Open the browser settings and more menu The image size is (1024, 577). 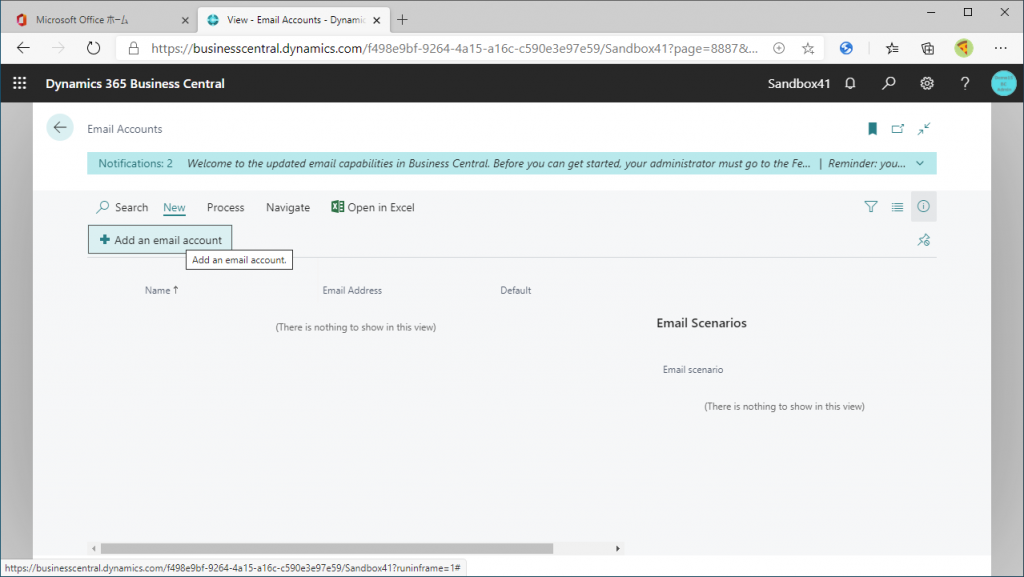(1000, 48)
